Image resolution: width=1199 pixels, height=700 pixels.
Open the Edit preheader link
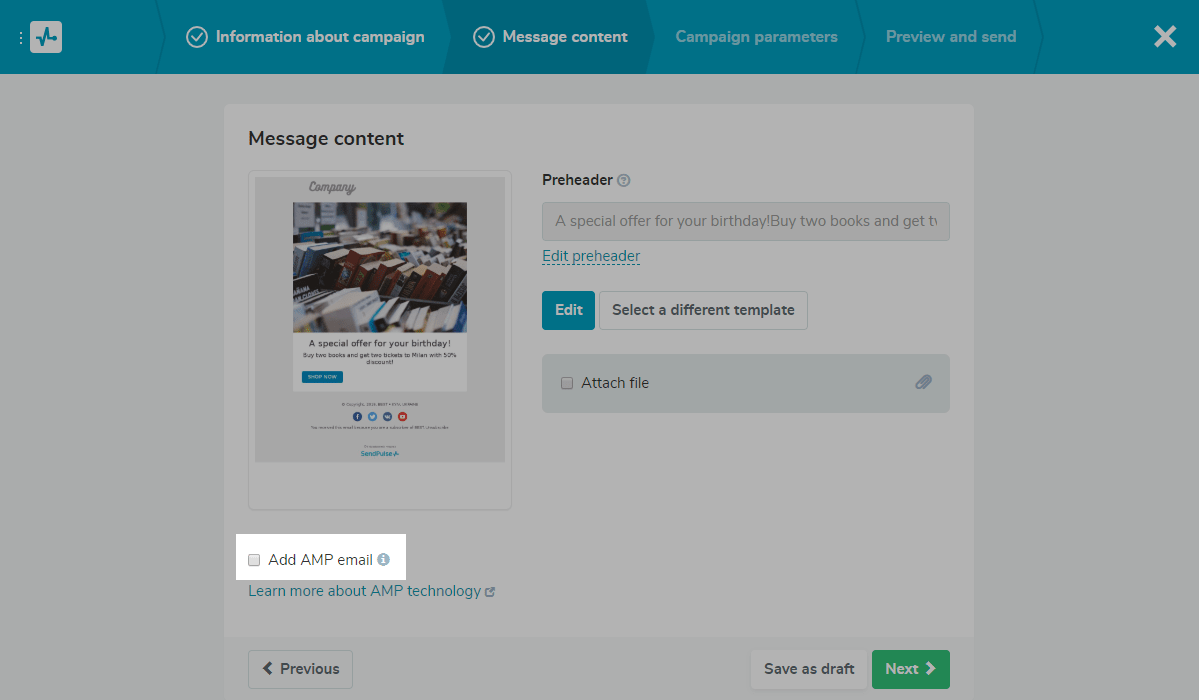590,256
